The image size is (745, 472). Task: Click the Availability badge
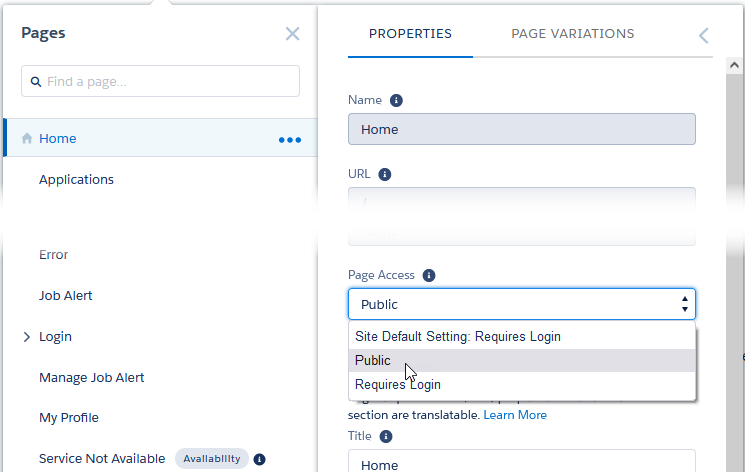coord(211,459)
